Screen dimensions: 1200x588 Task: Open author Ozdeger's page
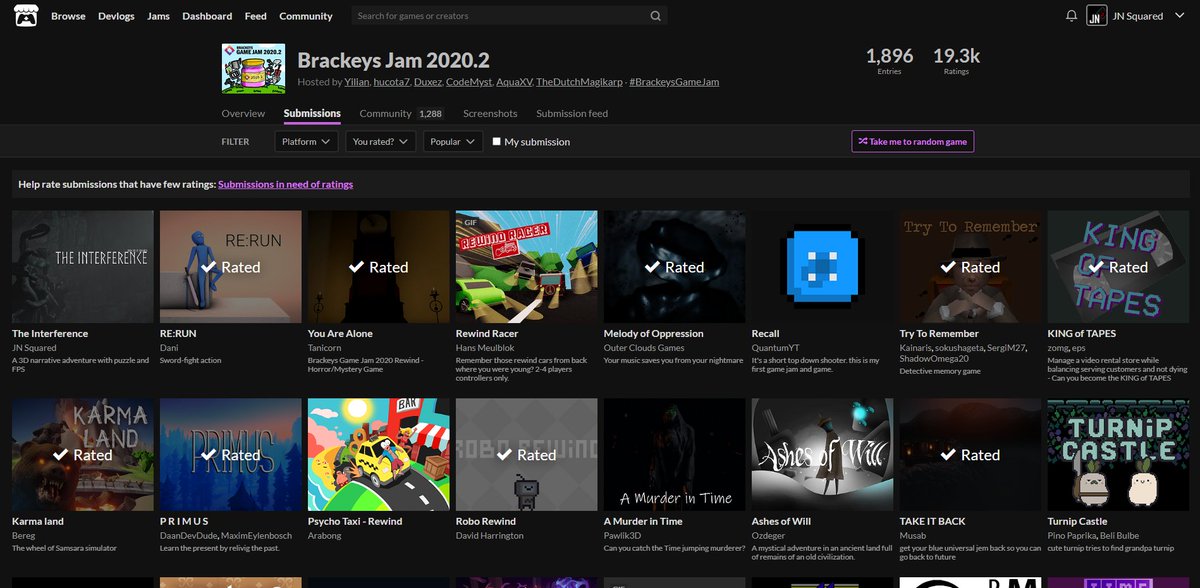[x=769, y=536]
